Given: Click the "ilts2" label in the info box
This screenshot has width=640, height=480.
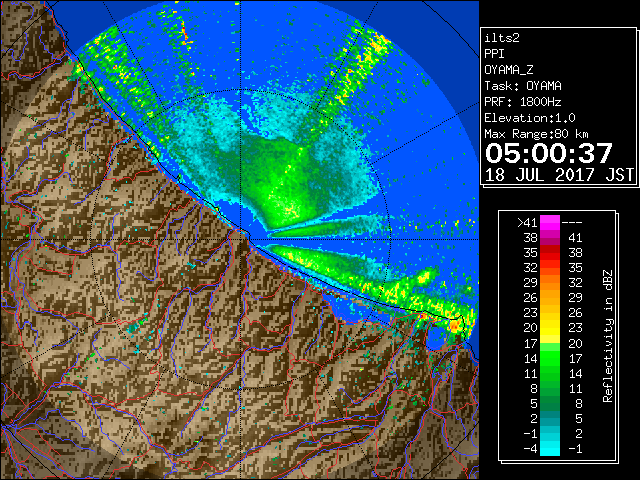Looking at the screenshot, I should click(502, 38).
